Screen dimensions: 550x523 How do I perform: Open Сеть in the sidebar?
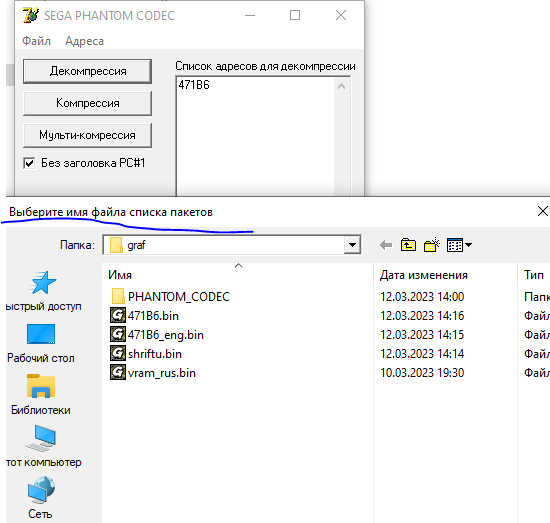(x=41, y=498)
